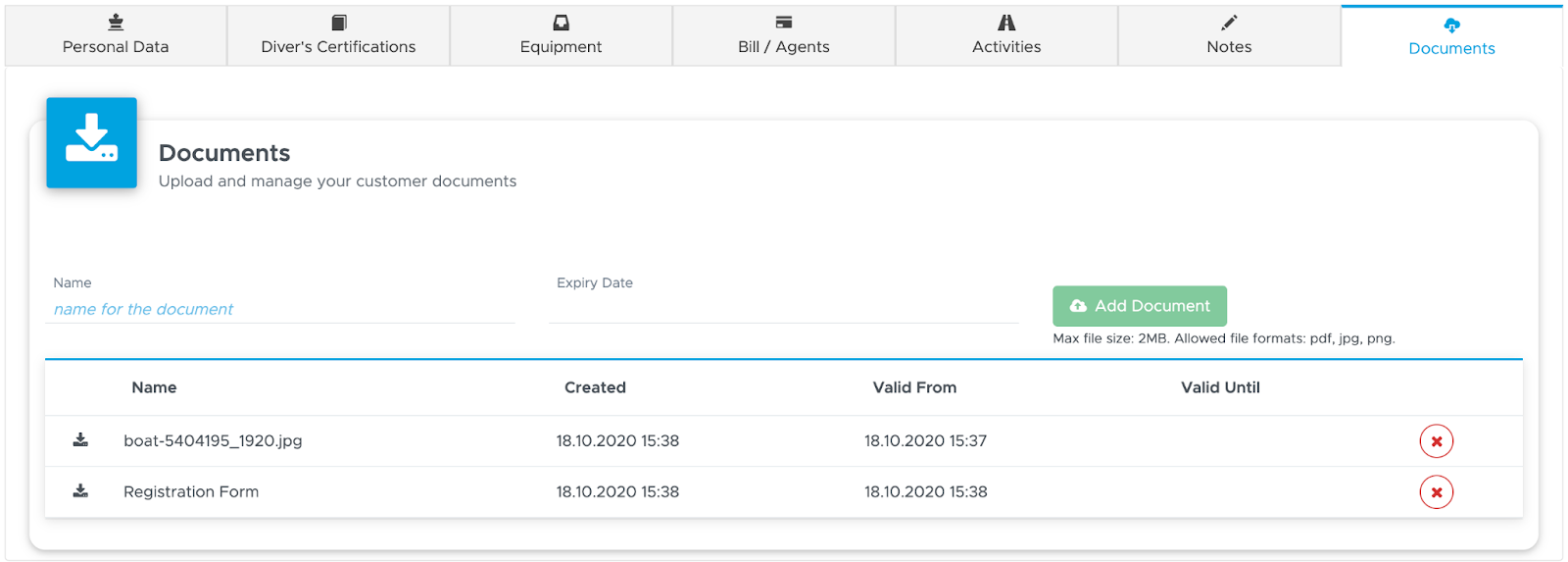Click Valid From value 18.10.2020 15:37

[x=925, y=441]
